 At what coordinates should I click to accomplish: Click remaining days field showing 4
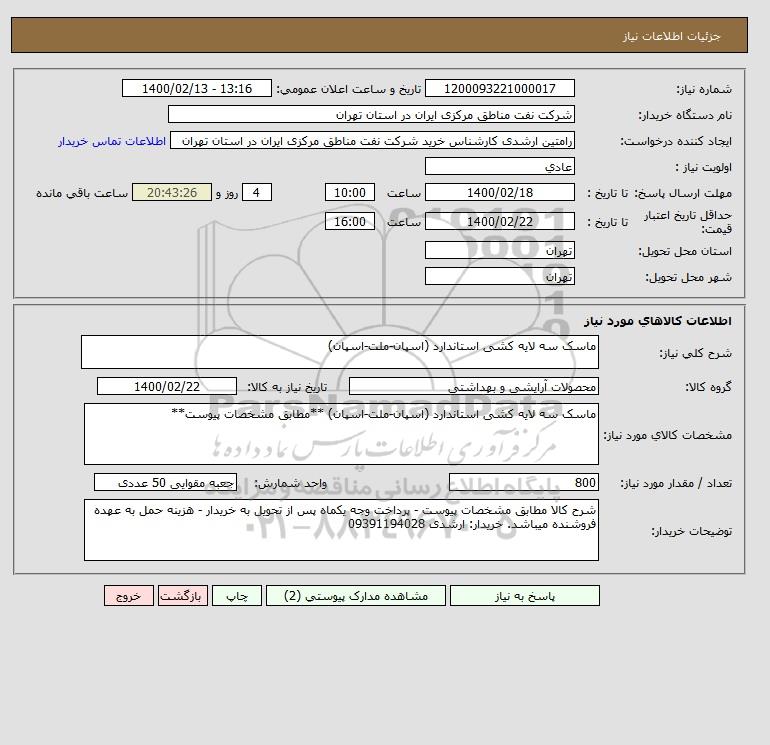coord(256,193)
